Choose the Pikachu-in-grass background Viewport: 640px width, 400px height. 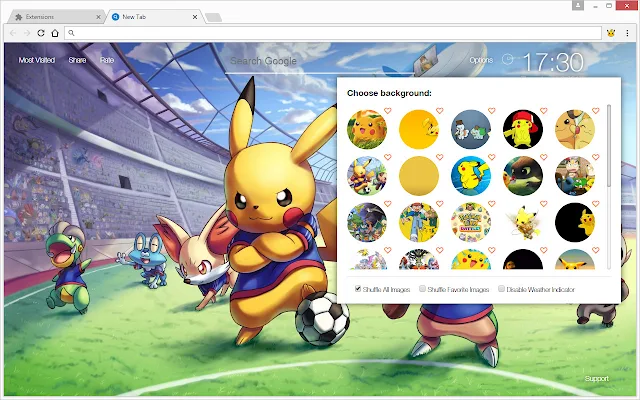point(367,129)
